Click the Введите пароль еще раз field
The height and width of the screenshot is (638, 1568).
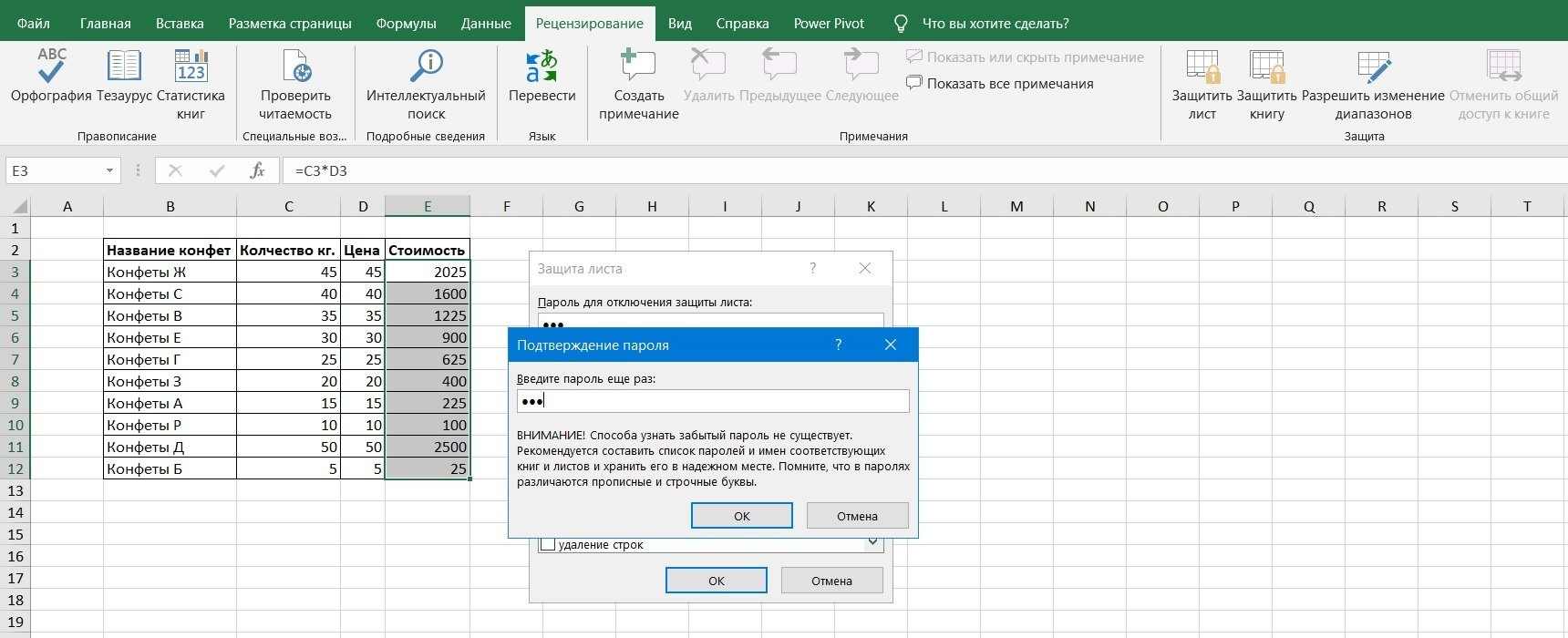pos(712,401)
